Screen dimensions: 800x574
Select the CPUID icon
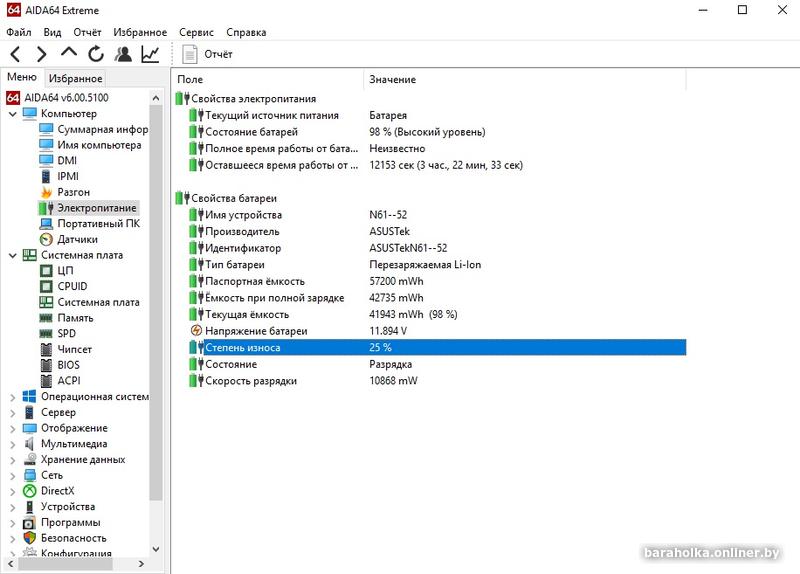point(46,287)
